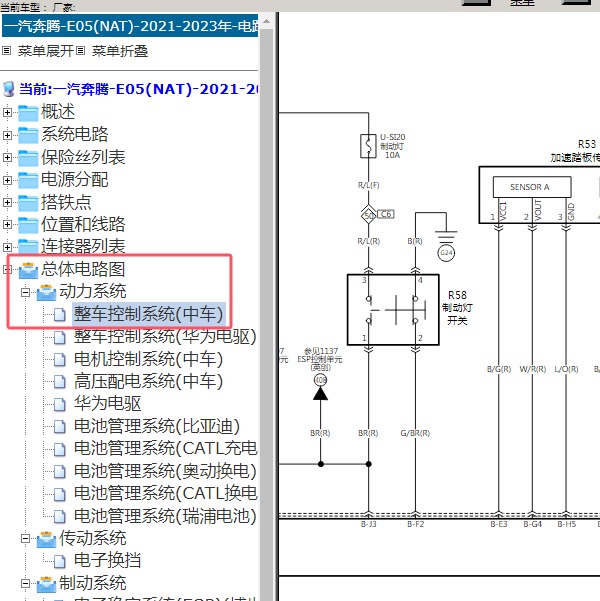Click the C6 connector label in diagram
The image size is (600, 601).
pos(386,214)
